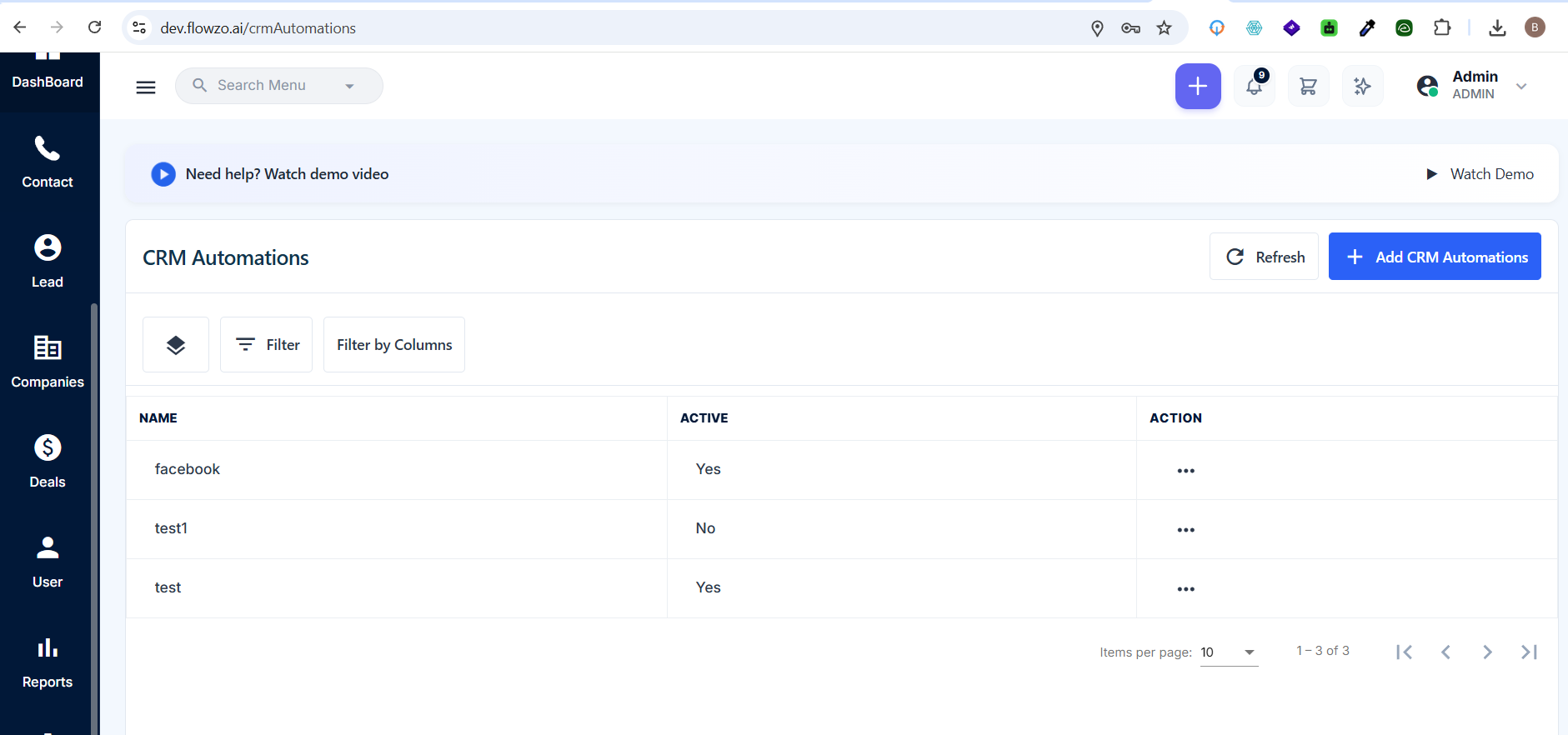1568x735 pixels.
Task: Click the Yes value for facebook
Action: pyautogui.click(x=709, y=469)
